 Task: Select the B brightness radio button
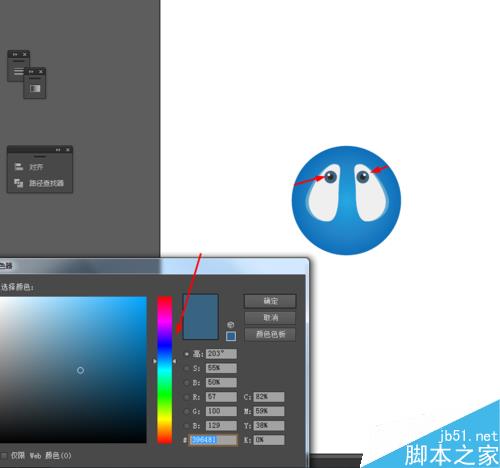pos(187,383)
